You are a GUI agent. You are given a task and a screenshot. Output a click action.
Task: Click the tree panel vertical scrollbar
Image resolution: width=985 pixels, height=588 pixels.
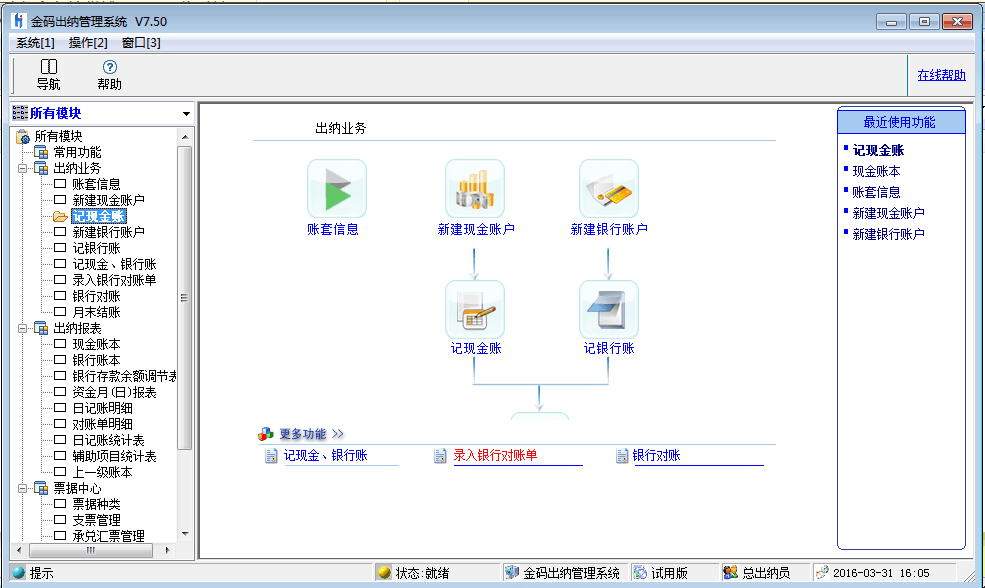[184, 297]
